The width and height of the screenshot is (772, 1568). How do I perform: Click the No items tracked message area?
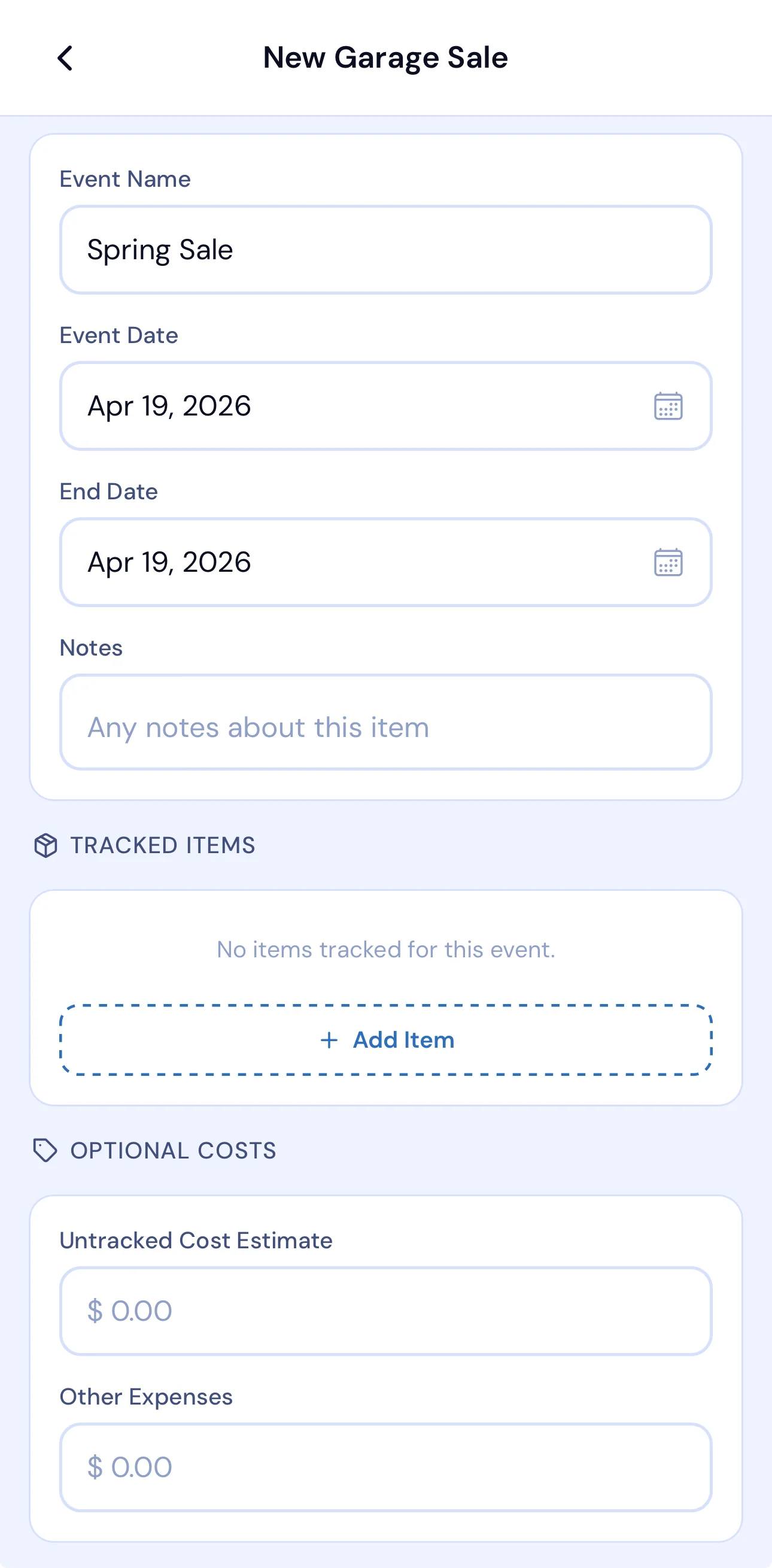pyautogui.click(x=385, y=949)
